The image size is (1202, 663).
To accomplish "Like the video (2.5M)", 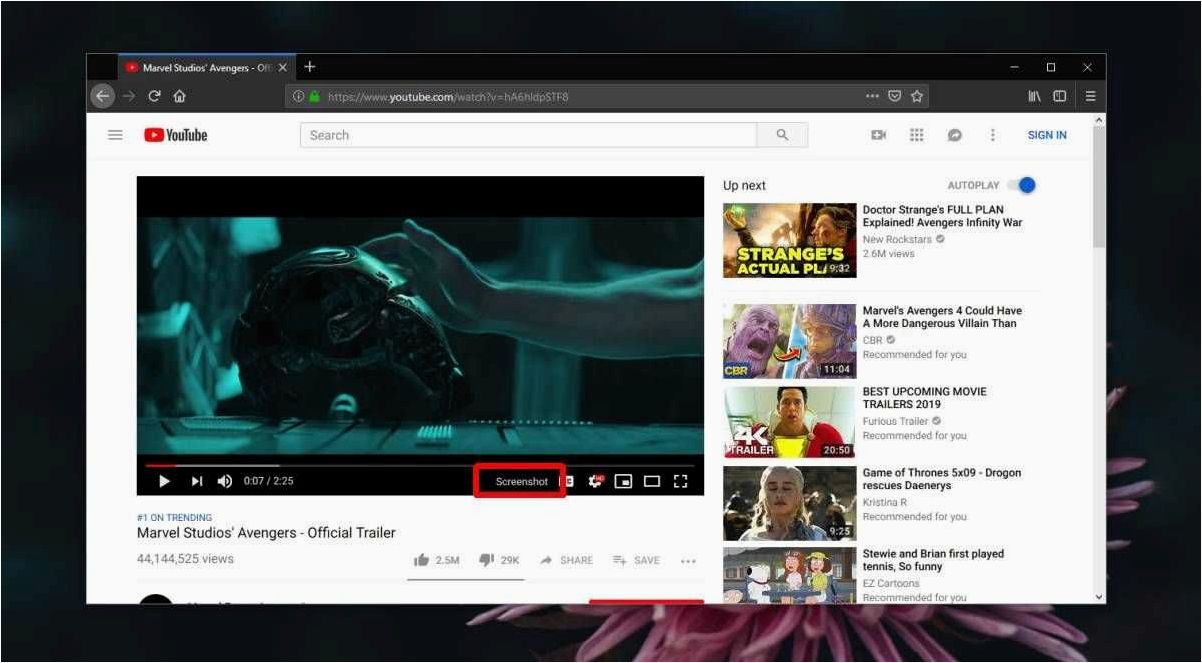I will pyautogui.click(x=436, y=560).
